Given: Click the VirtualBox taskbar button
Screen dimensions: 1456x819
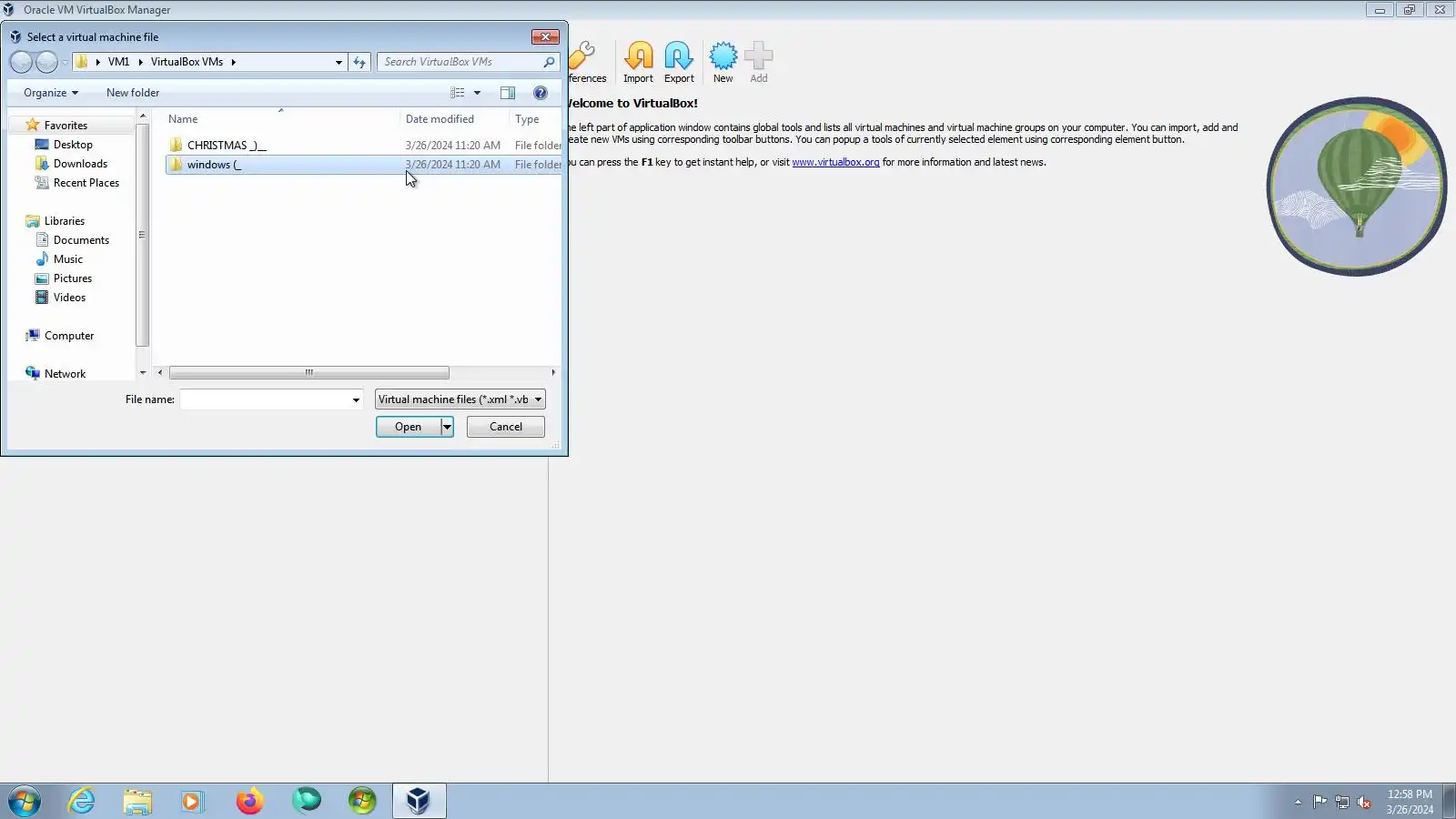Looking at the screenshot, I should (x=419, y=801).
